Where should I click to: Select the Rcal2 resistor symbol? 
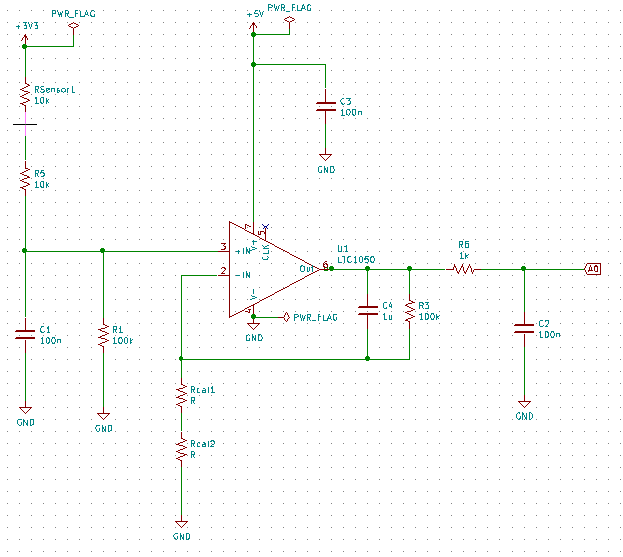(182, 449)
